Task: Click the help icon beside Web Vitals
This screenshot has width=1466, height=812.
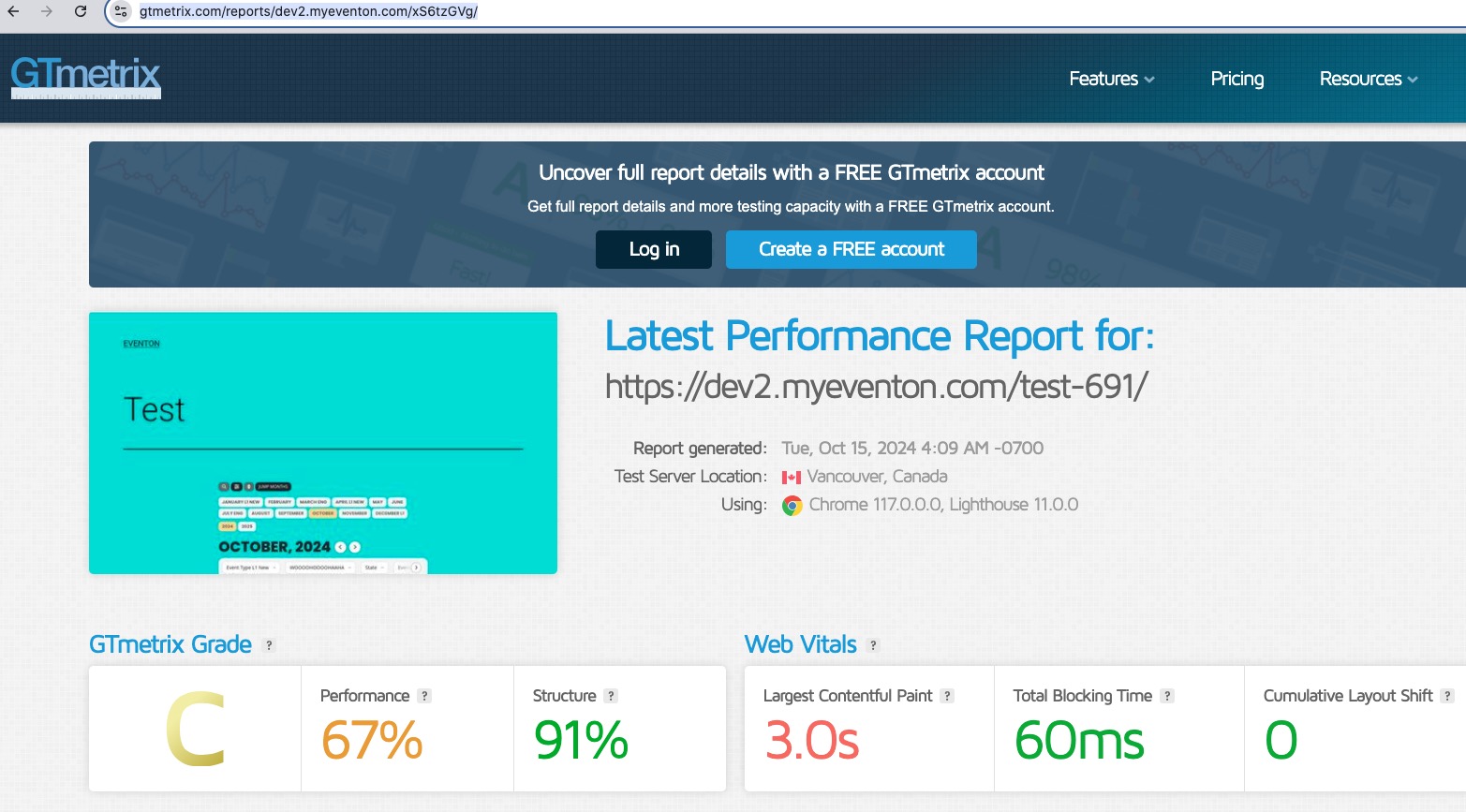Action: 873,645
